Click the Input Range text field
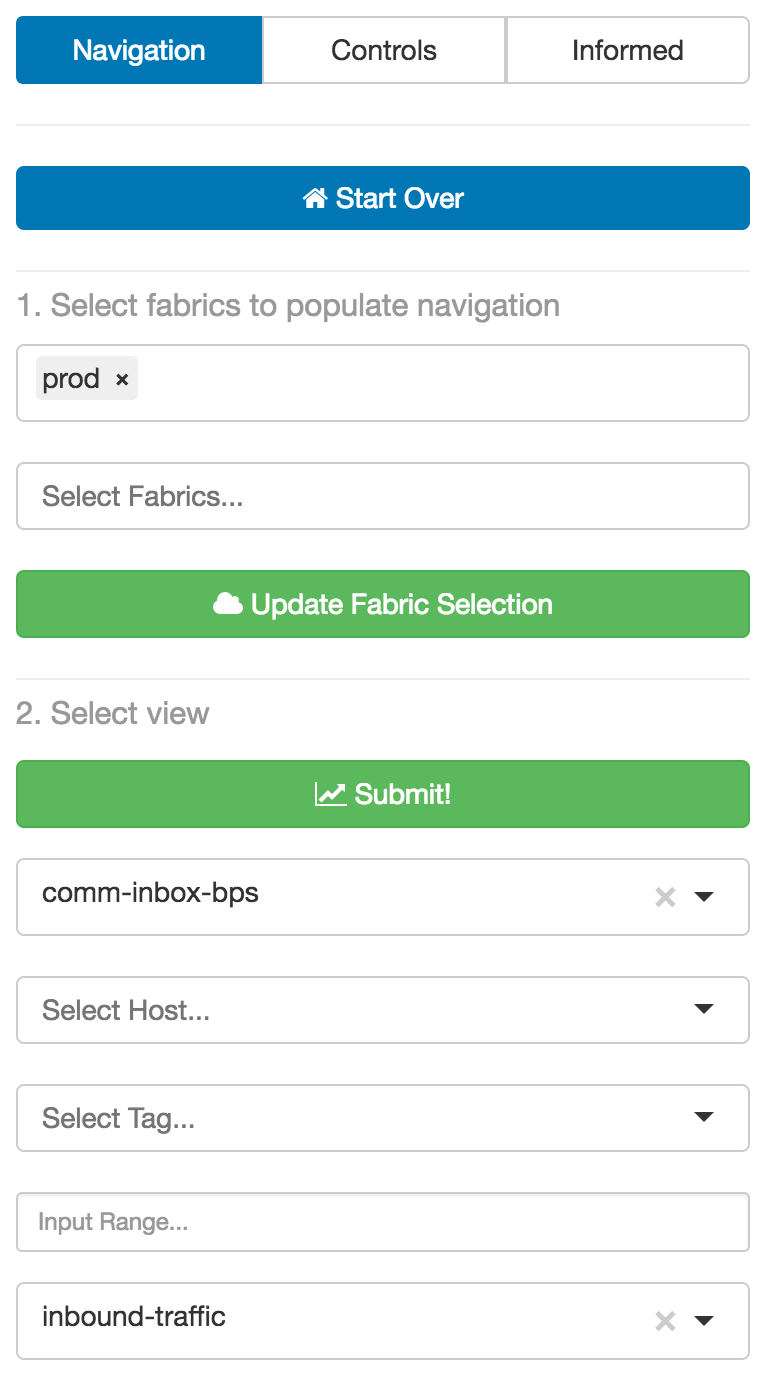 [382, 1222]
